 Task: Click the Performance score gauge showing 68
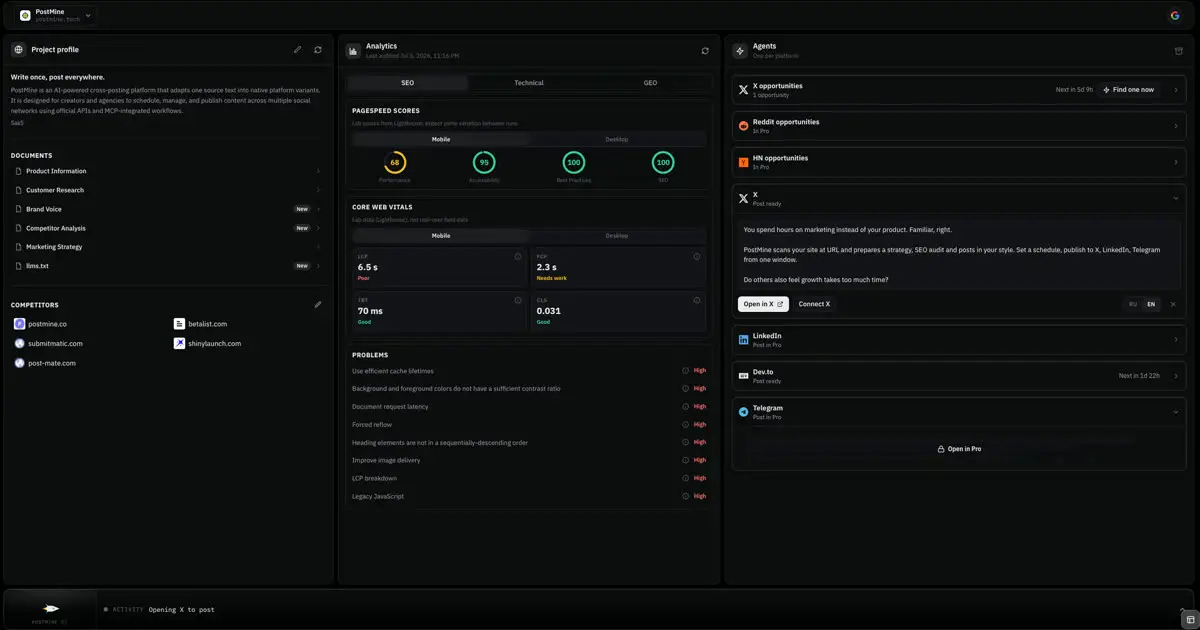394,162
